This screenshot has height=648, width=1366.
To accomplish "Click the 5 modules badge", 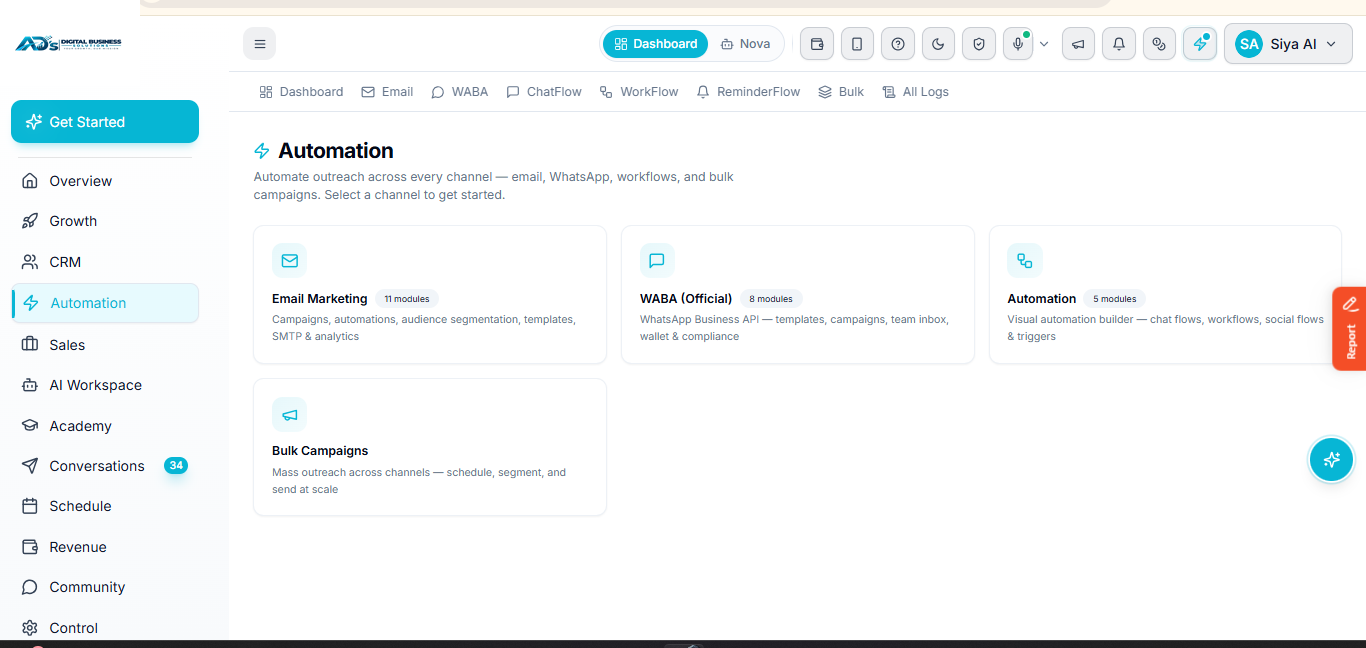I will pyautogui.click(x=1115, y=299).
